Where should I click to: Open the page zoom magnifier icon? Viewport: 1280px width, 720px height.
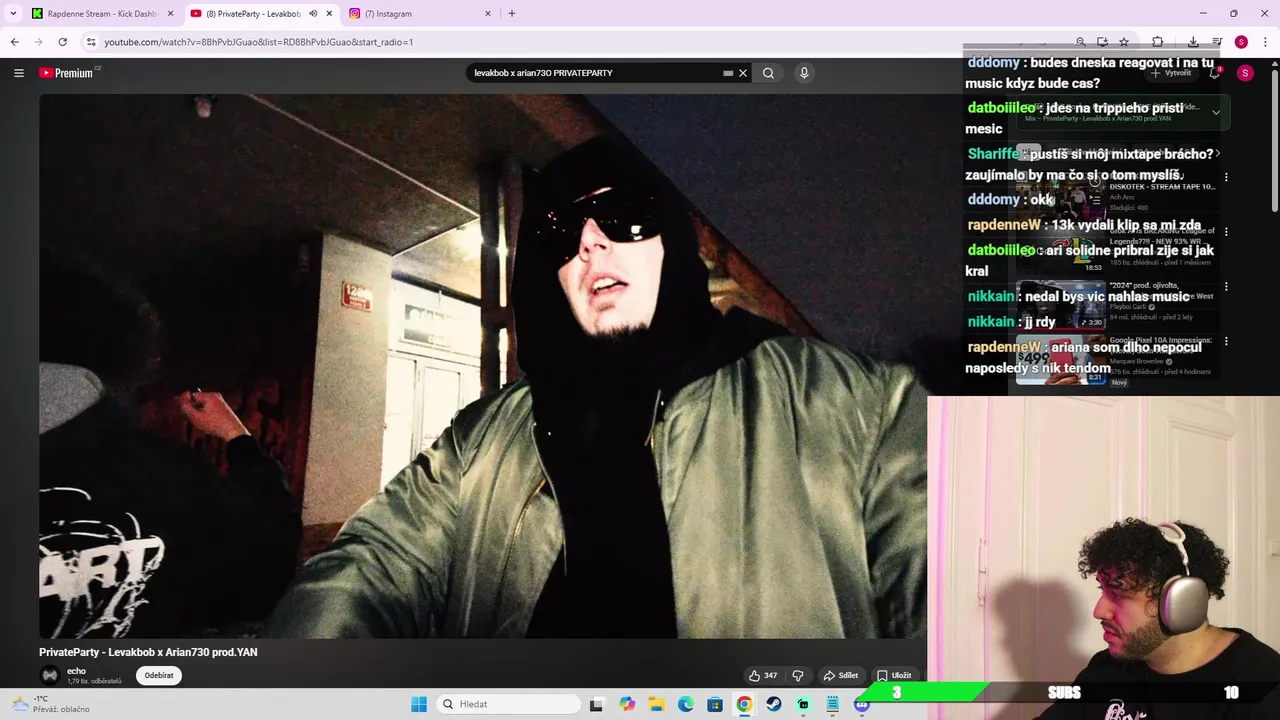click(1080, 42)
